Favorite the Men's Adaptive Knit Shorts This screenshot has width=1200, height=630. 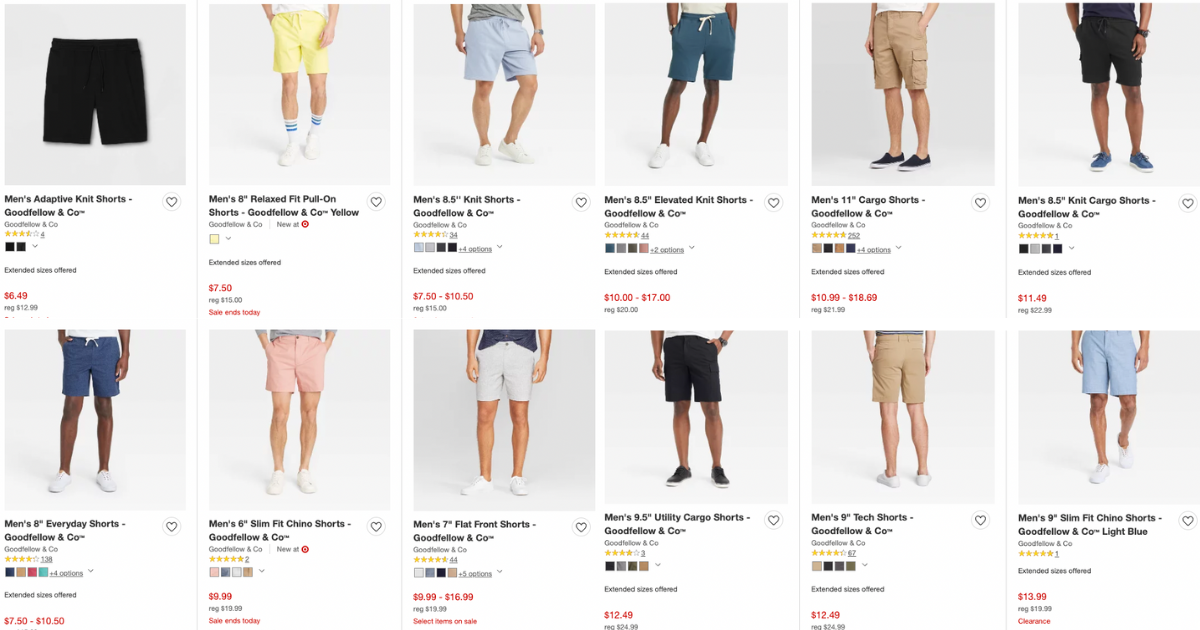pyautogui.click(x=171, y=202)
